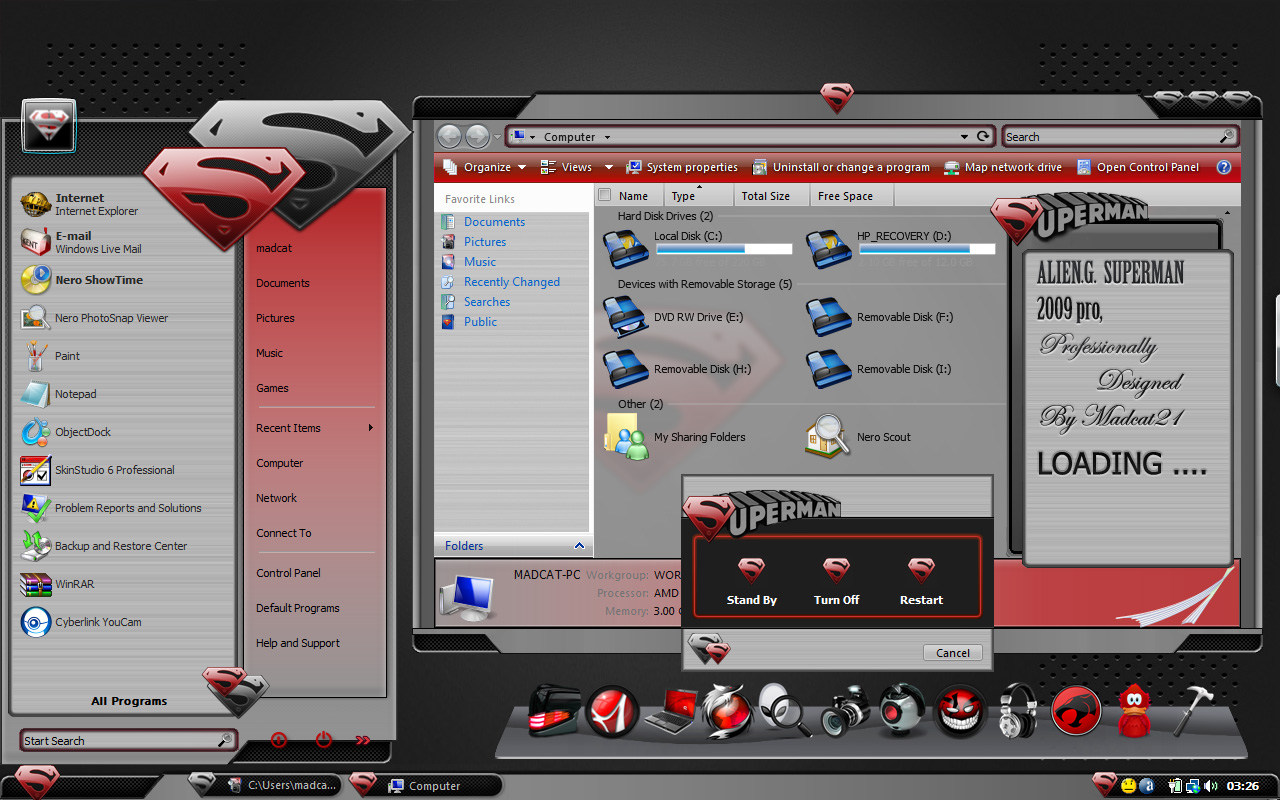Switch to Computer taskbar button

(x=427, y=786)
